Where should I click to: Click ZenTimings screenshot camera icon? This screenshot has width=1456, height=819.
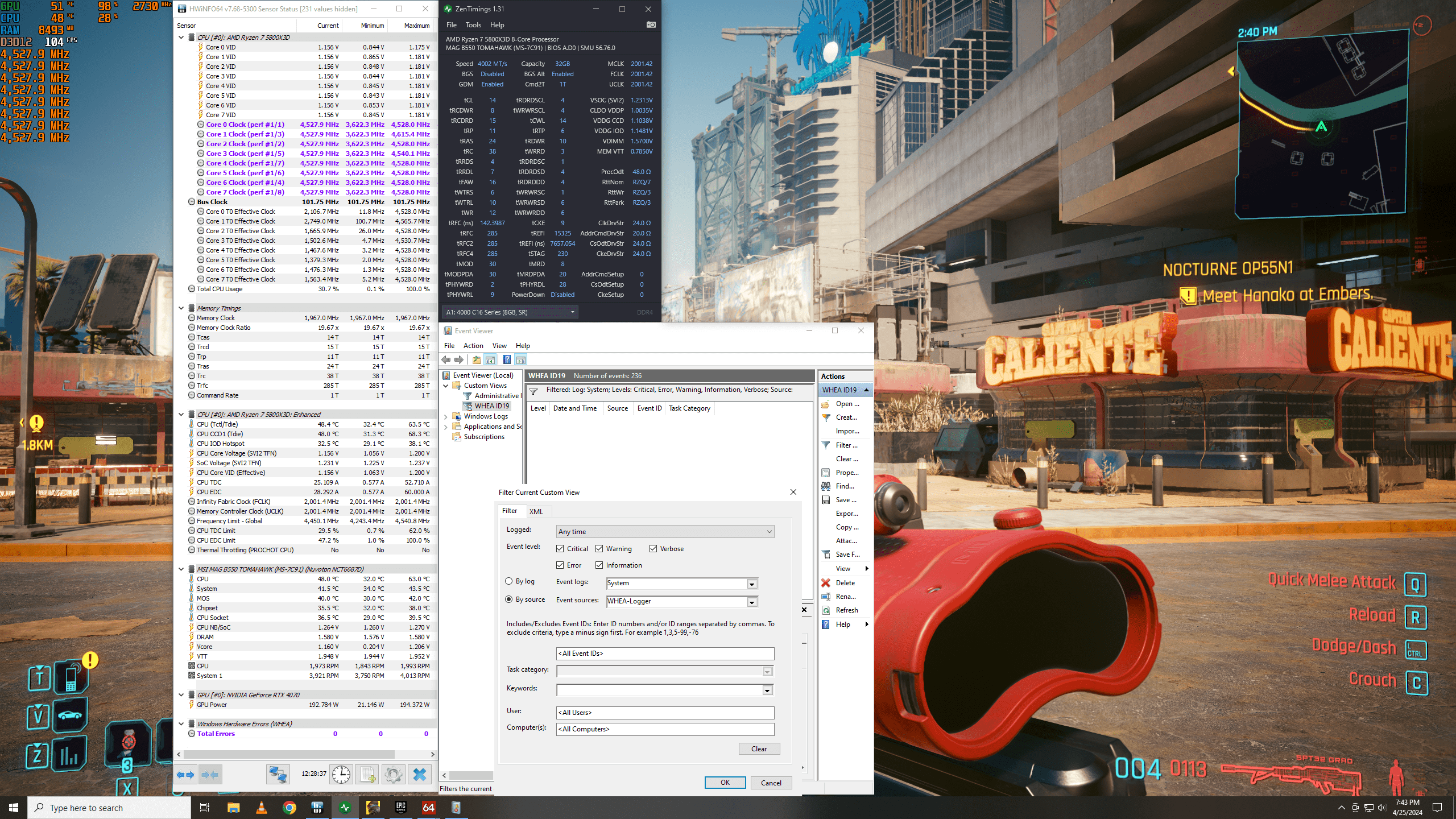[651, 25]
